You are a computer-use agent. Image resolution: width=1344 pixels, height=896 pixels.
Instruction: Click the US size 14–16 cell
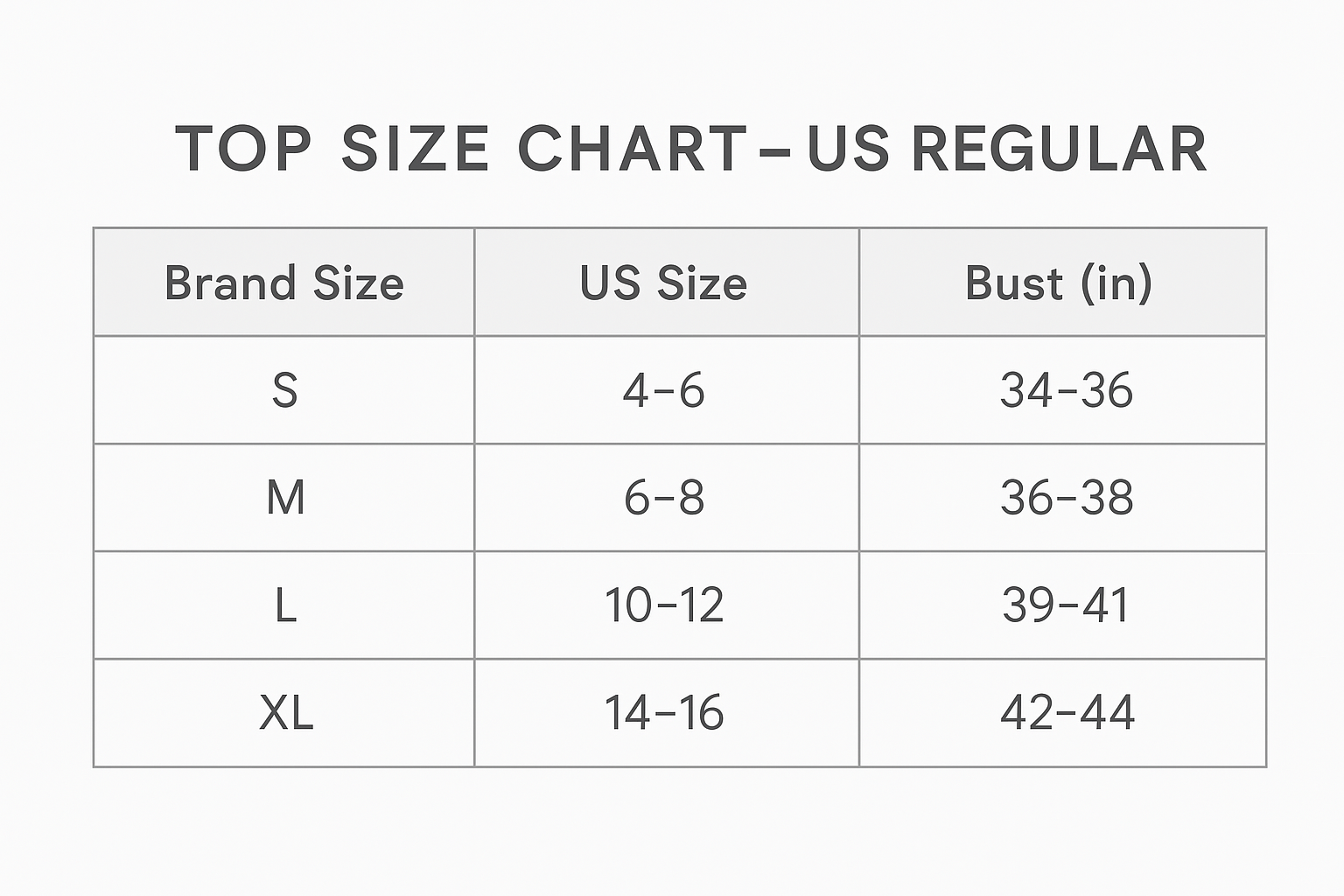[664, 713]
